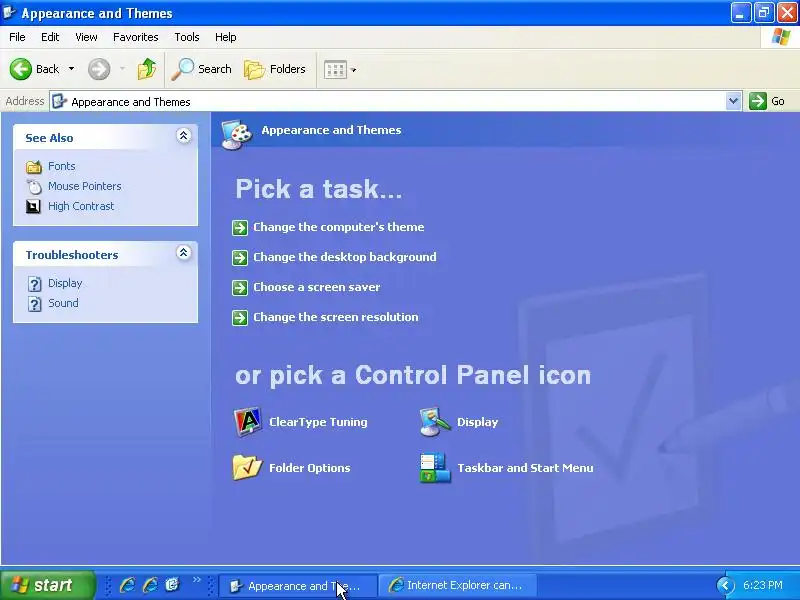Open the Favorites menu
800x600 pixels.
[x=136, y=37]
